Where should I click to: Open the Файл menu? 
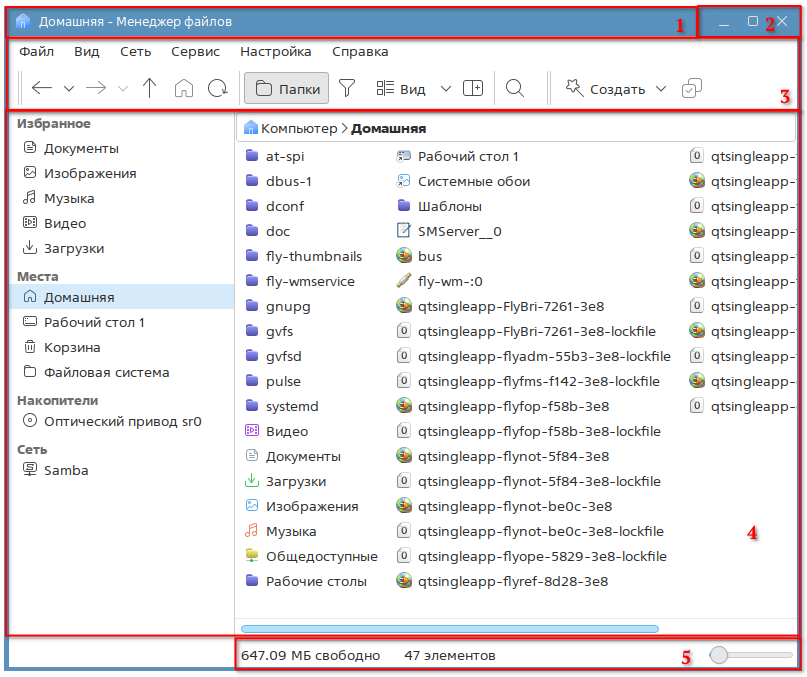[x=36, y=51]
